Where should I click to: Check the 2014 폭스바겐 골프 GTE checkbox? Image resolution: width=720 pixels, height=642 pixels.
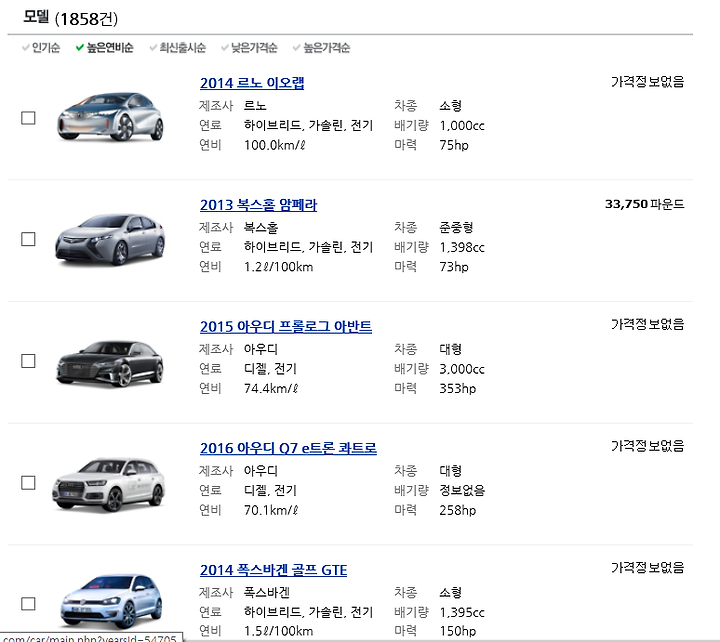coord(28,603)
